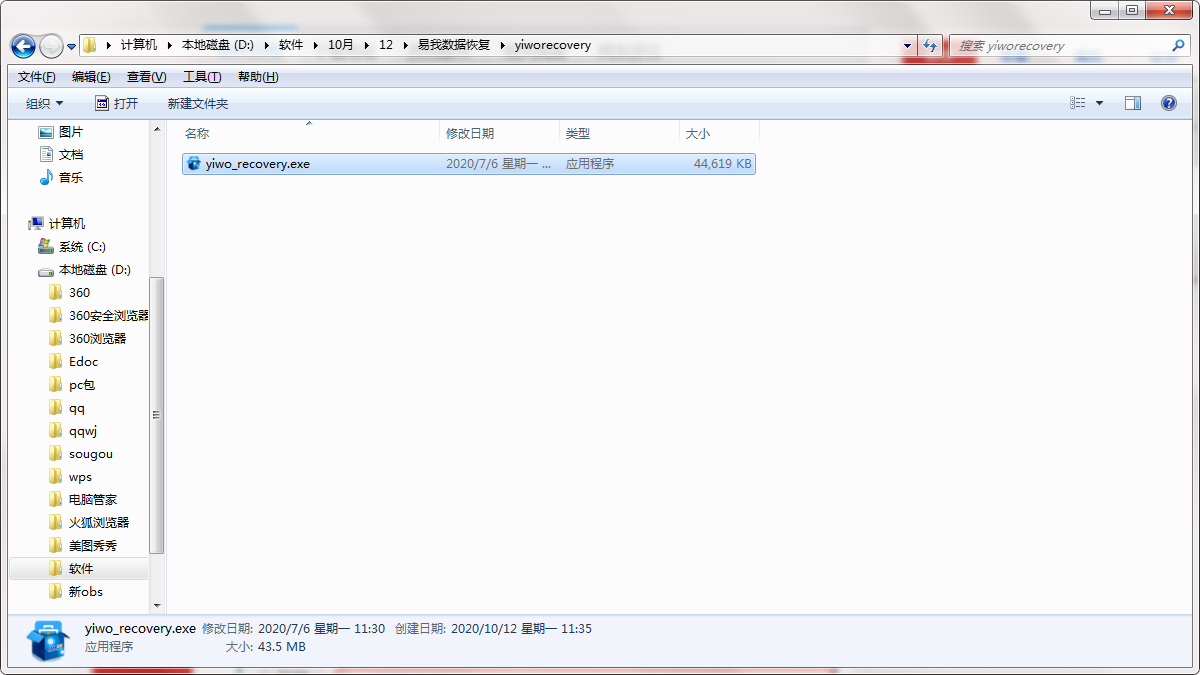Screen dimensions: 1200x675
Task: Open the 文件(F) menu
Action: 37,77
